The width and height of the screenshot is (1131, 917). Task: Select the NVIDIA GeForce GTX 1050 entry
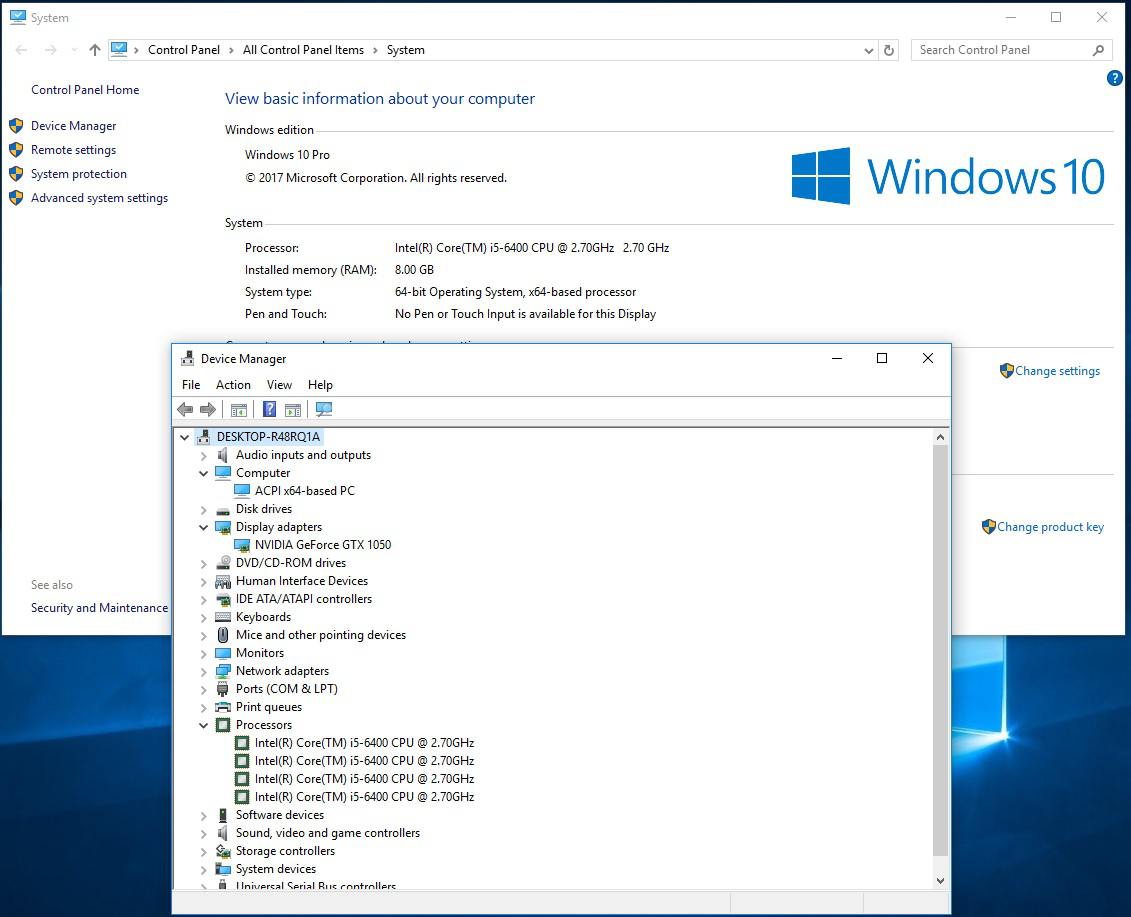tap(323, 545)
